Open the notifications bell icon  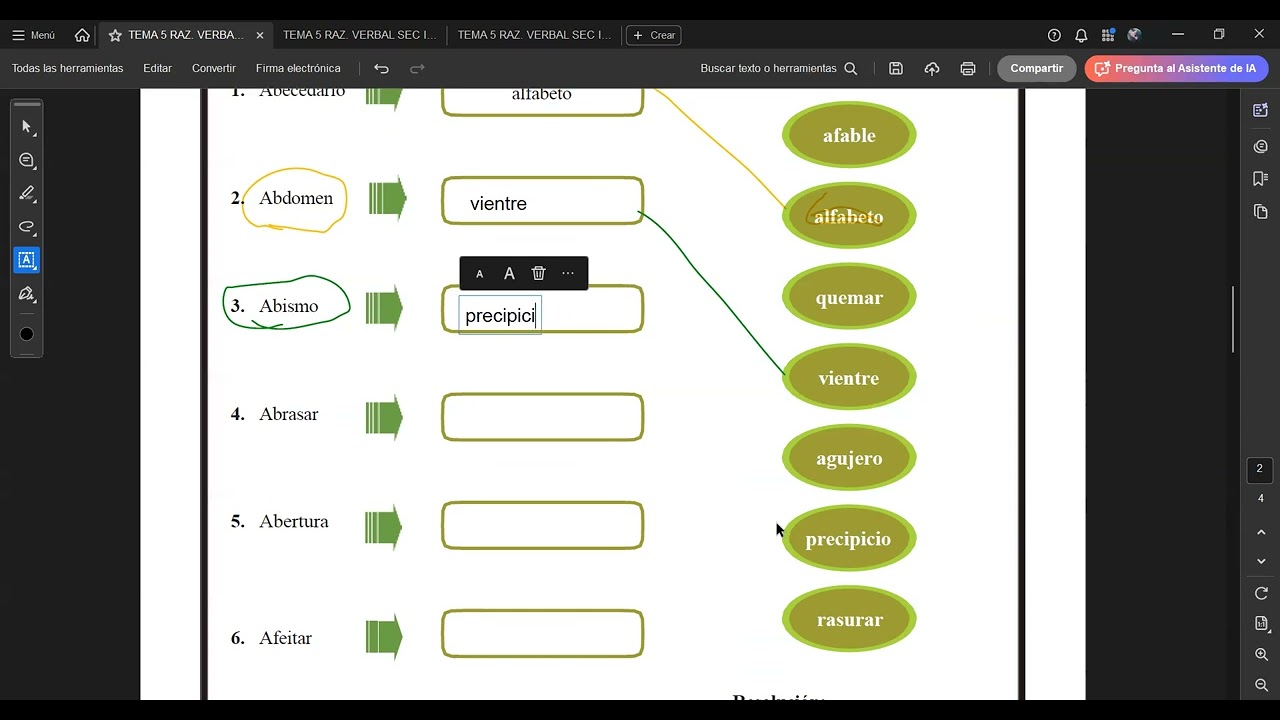coord(1081,35)
